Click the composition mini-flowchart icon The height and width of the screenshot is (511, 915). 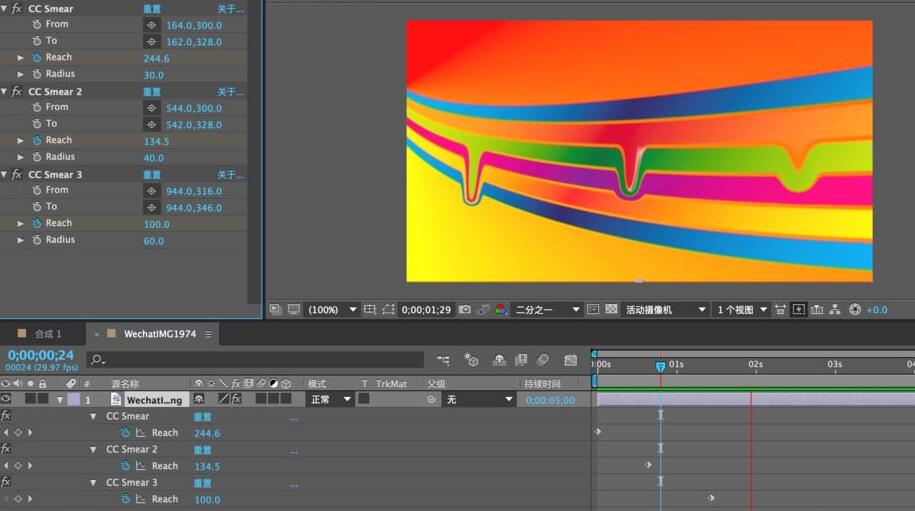pyautogui.click(x=443, y=360)
